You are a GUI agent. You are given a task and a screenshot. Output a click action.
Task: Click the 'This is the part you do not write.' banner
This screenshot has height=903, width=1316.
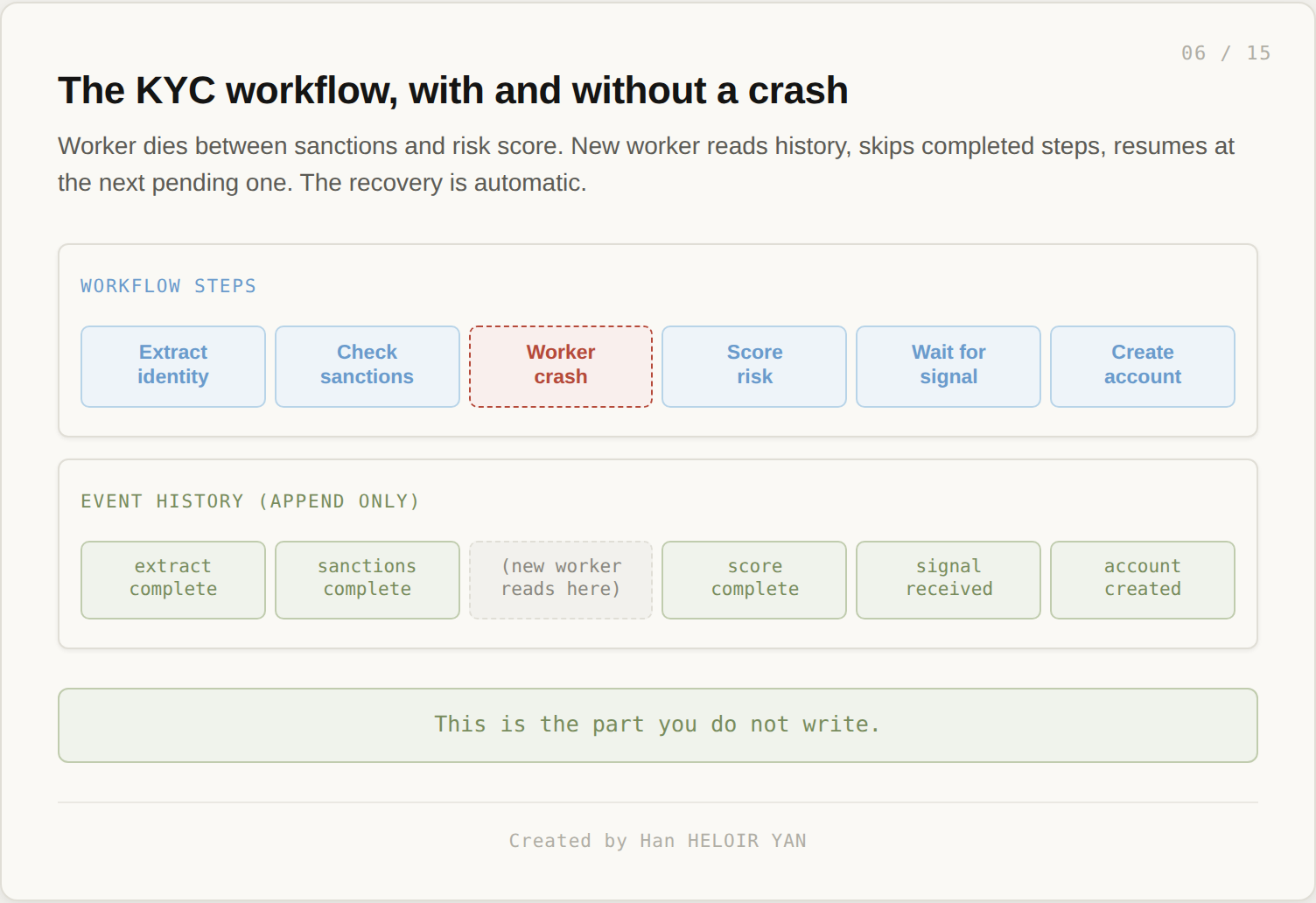[658, 725]
